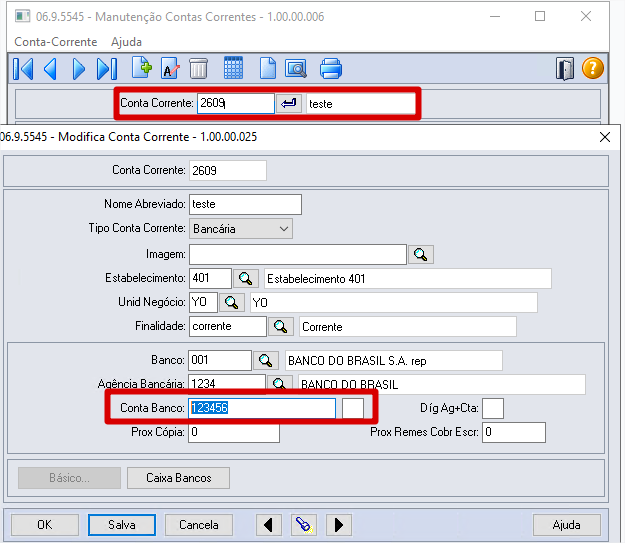The height and width of the screenshot is (543, 625).
Task: Click the exit door icon
Action: [x=564, y=69]
